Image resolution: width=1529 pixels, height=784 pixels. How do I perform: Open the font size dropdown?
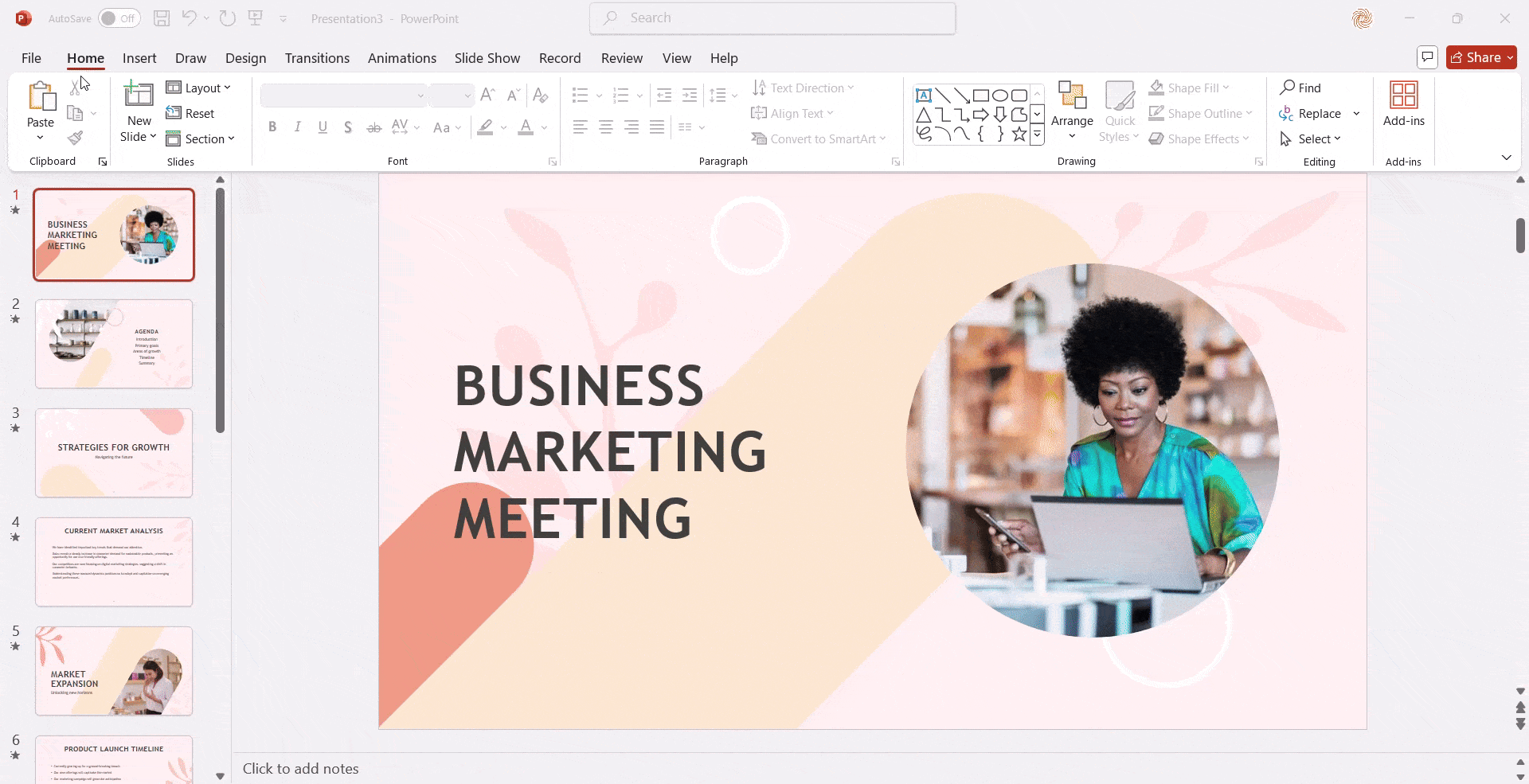coord(466,95)
